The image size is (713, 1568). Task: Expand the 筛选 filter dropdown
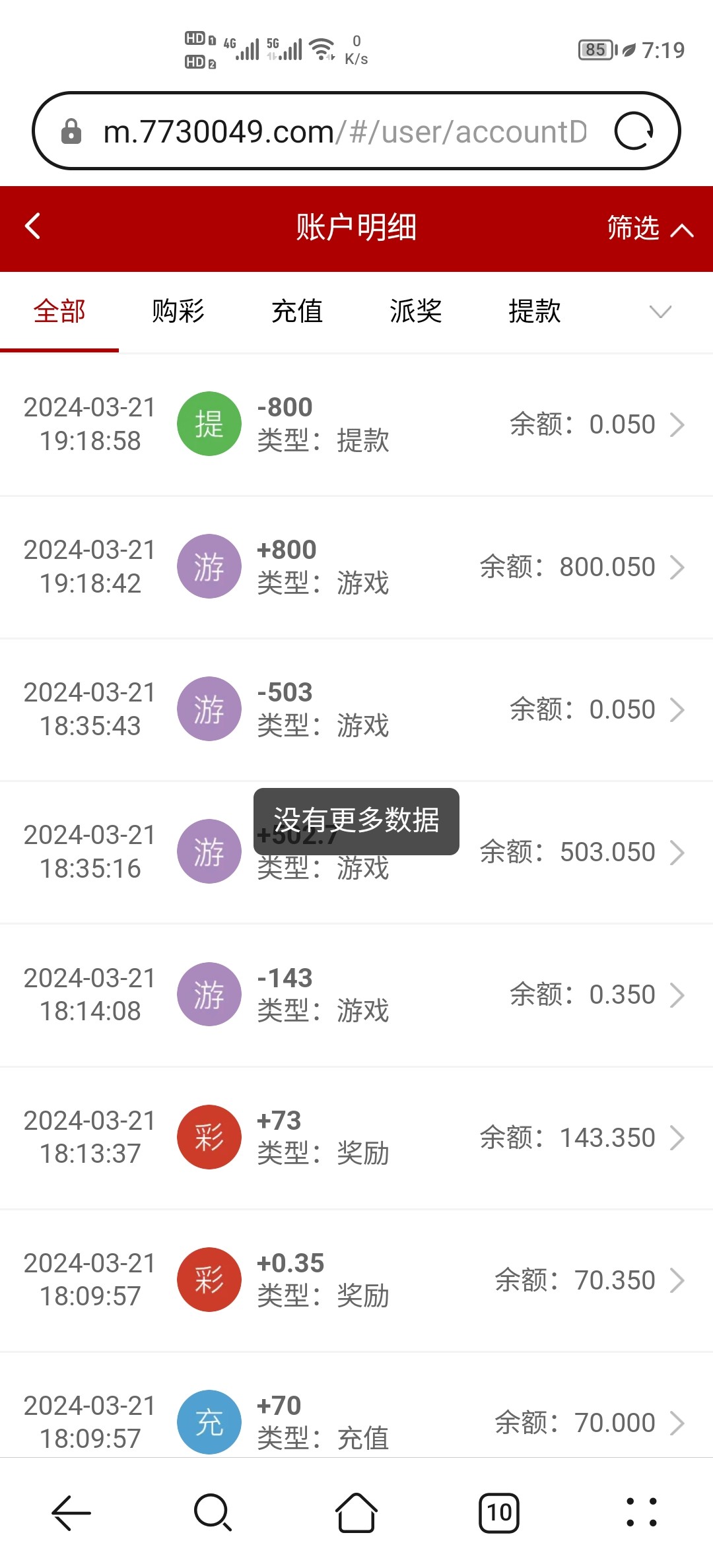coord(650,228)
